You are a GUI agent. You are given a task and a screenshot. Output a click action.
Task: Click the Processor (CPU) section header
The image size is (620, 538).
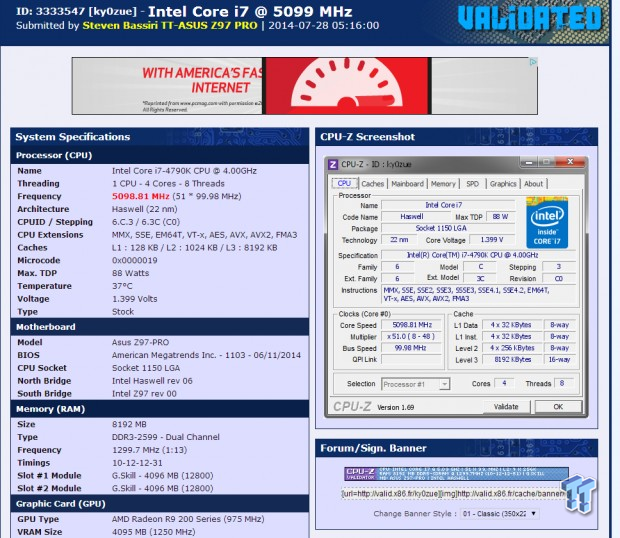(x=159, y=155)
